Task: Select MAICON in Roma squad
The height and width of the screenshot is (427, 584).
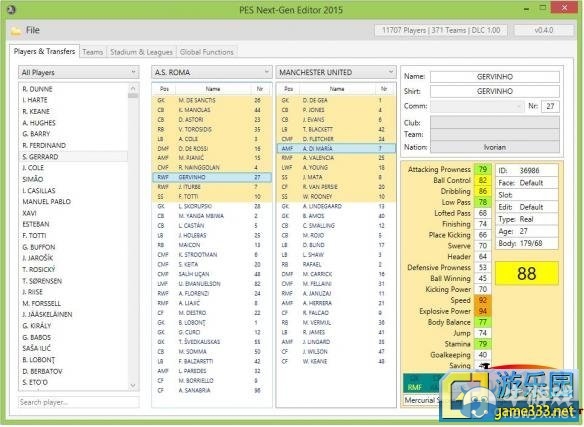Action: tap(212, 245)
